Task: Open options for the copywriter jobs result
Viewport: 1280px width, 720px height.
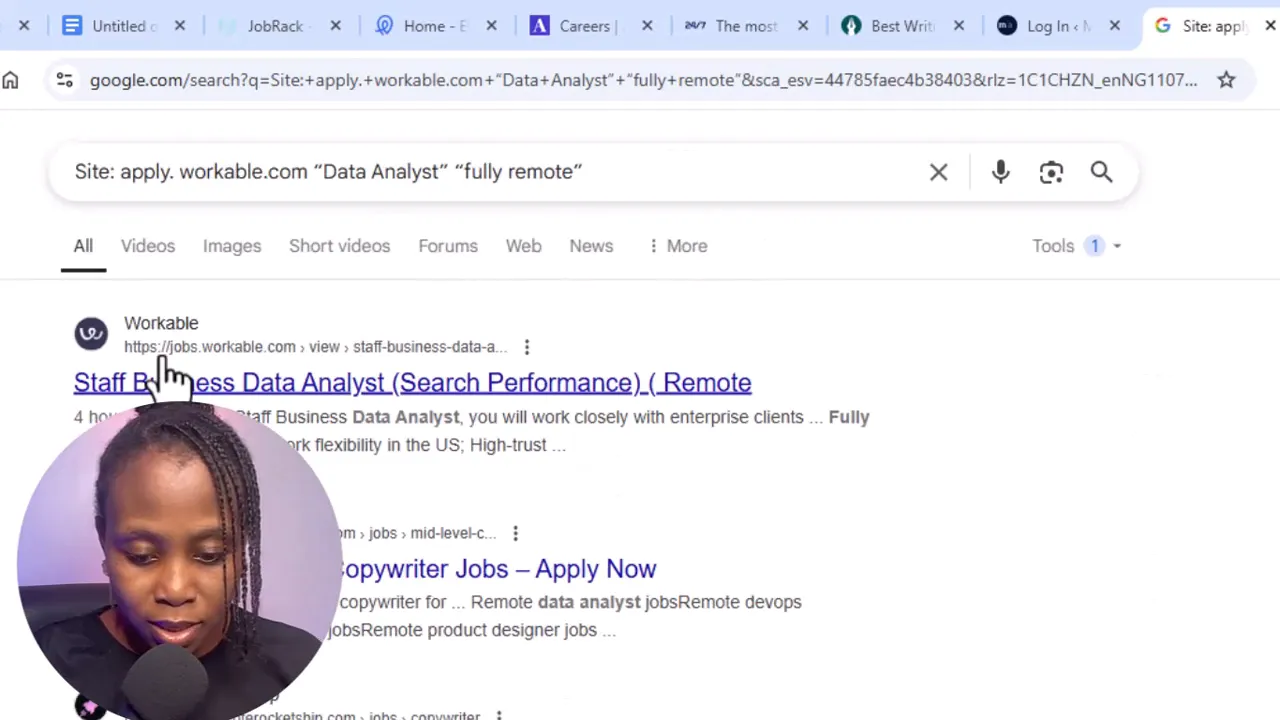Action: click(515, 533)
